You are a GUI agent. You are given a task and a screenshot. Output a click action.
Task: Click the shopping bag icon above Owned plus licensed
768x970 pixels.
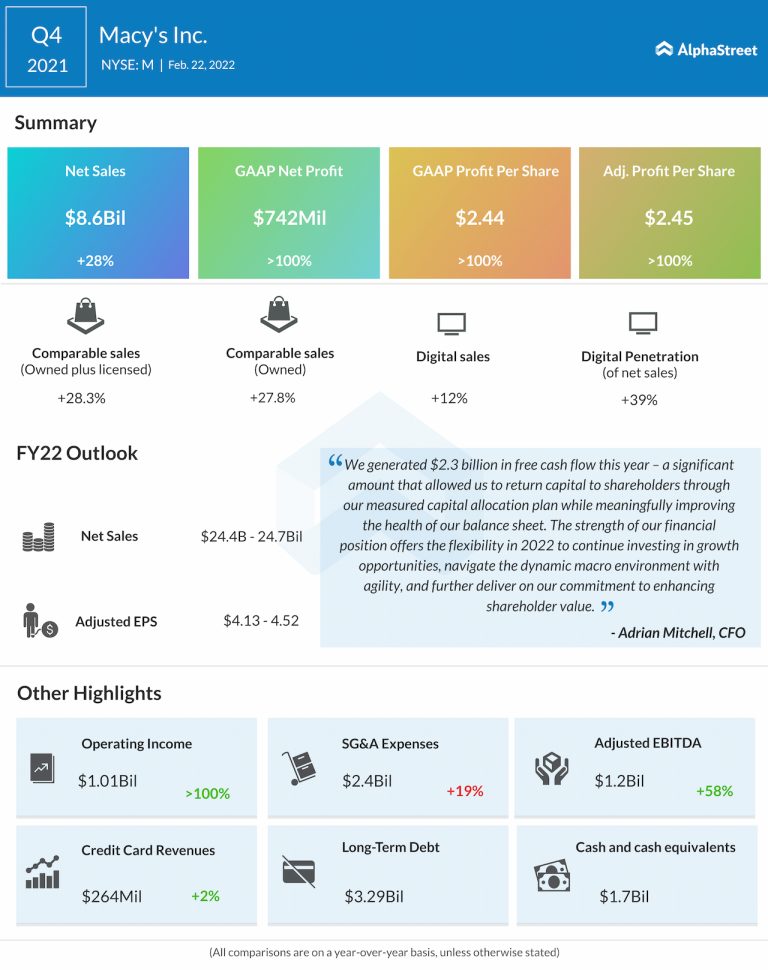coord(86,317)
